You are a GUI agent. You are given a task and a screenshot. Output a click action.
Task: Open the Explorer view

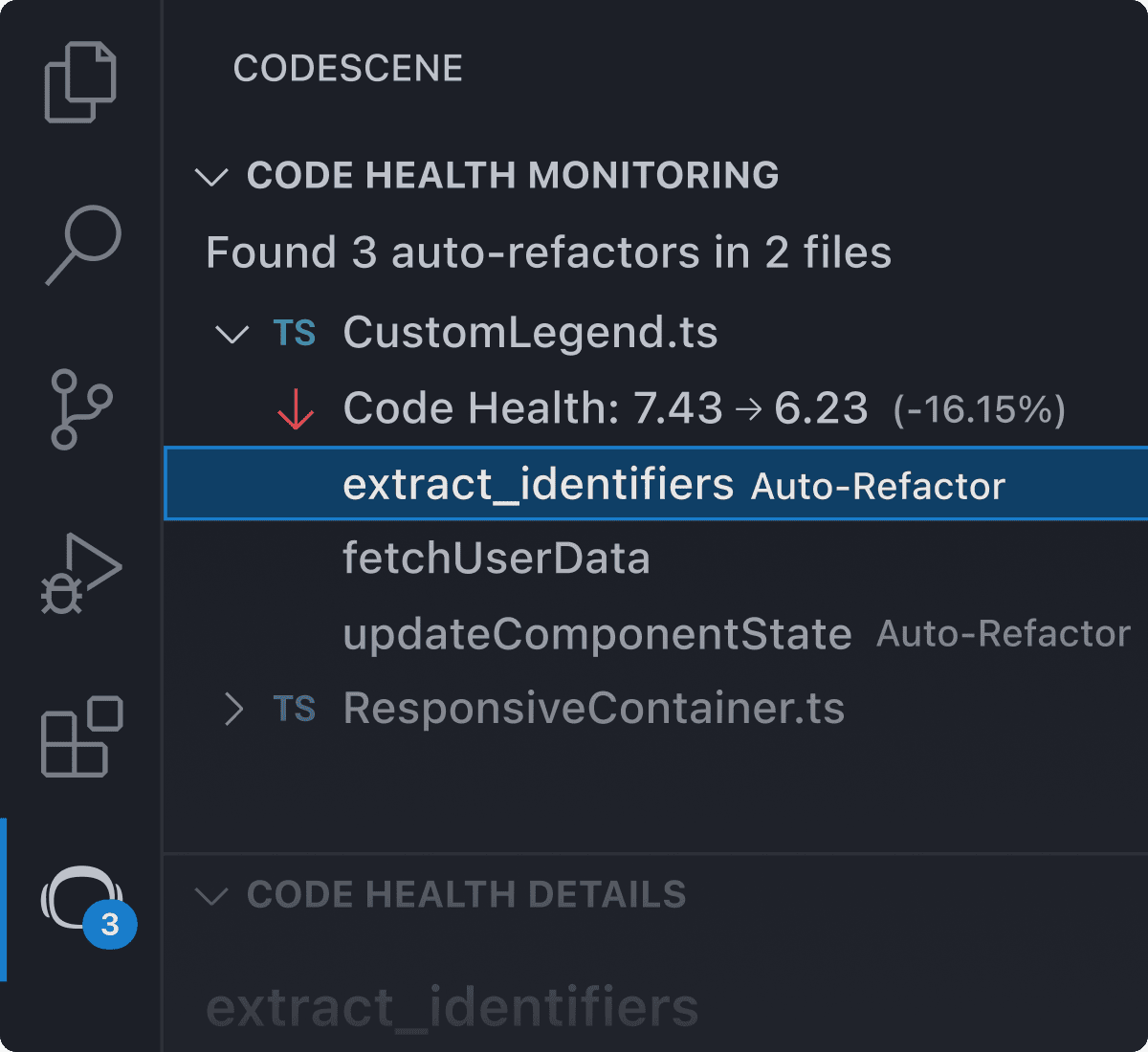81,81
